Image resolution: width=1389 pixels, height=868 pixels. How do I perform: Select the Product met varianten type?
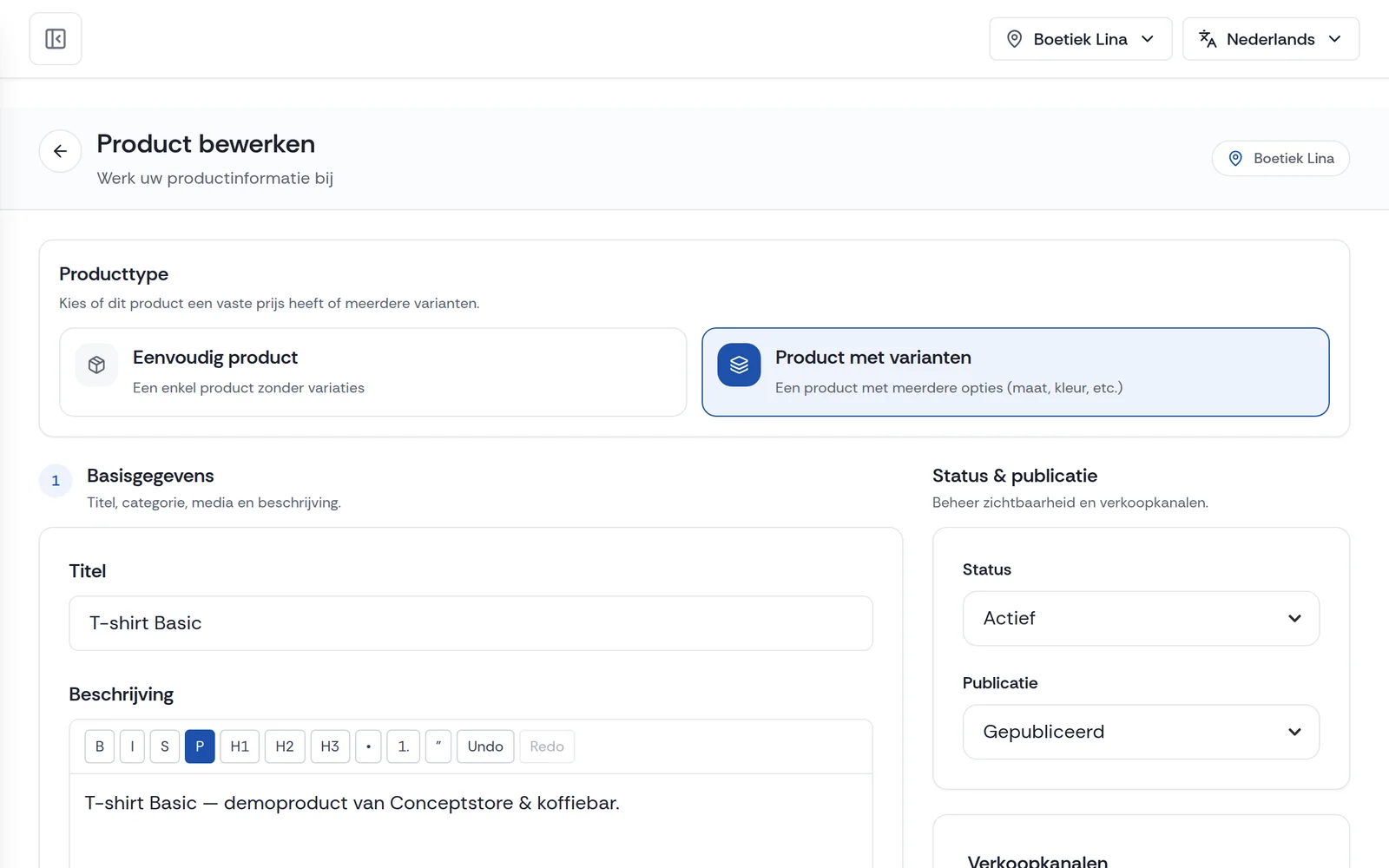pos(1016,372)
